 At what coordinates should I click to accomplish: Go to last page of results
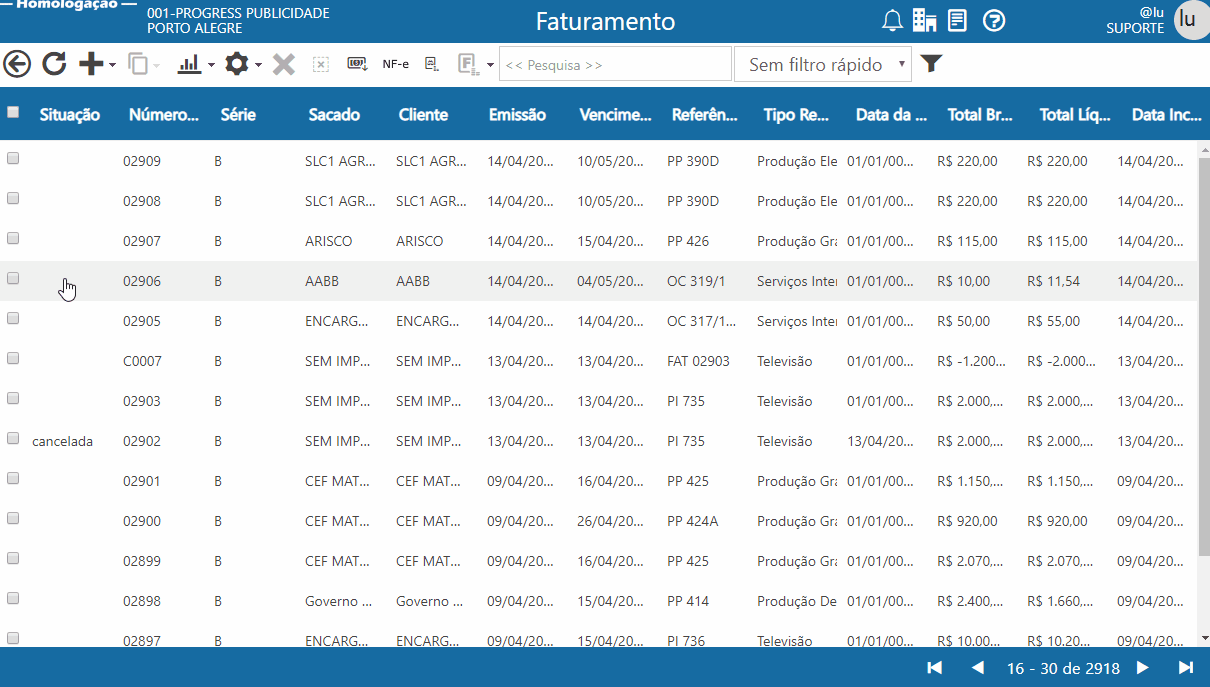1186,668
